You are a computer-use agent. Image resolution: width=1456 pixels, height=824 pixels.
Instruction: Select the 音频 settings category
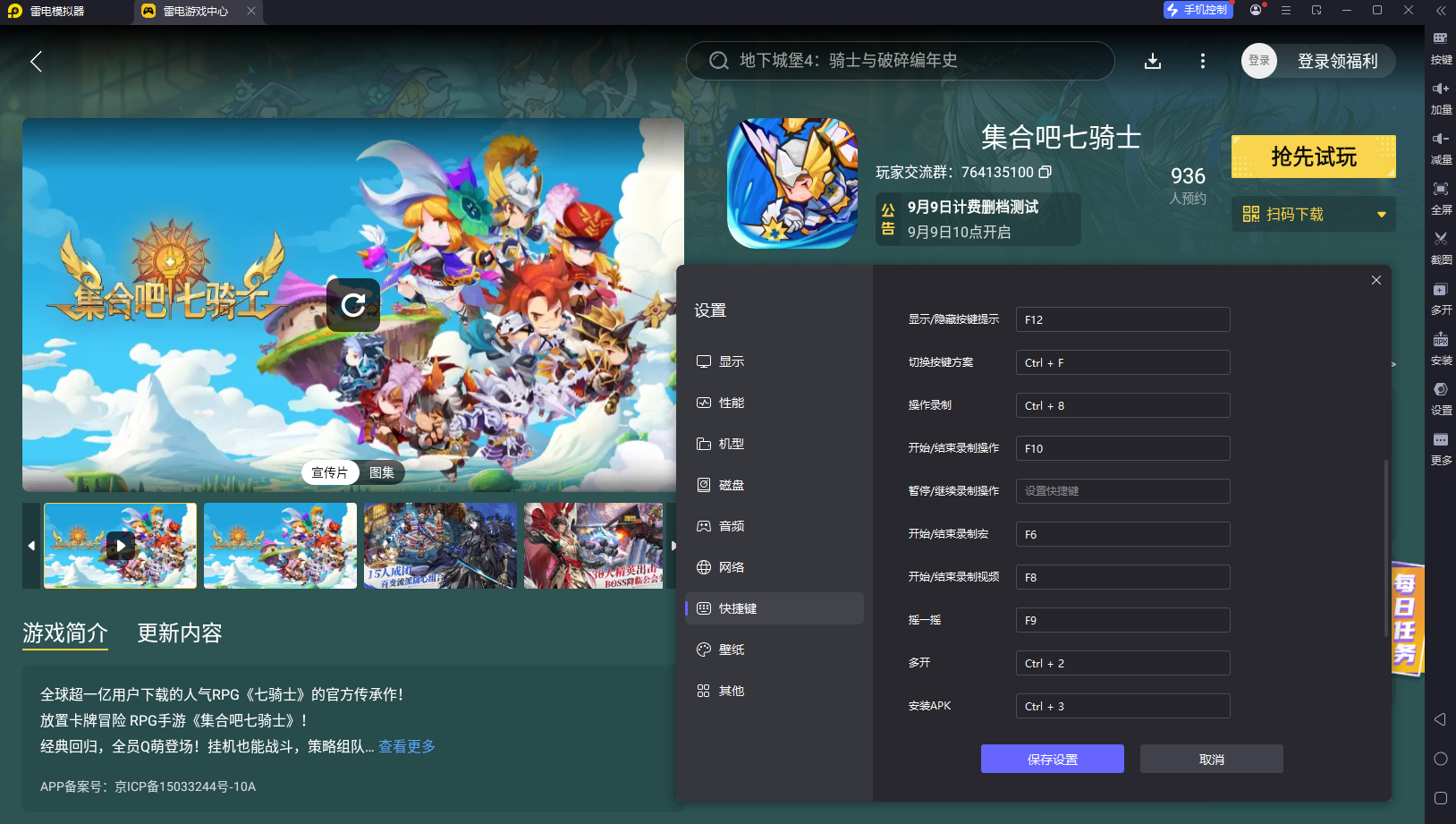775,526
